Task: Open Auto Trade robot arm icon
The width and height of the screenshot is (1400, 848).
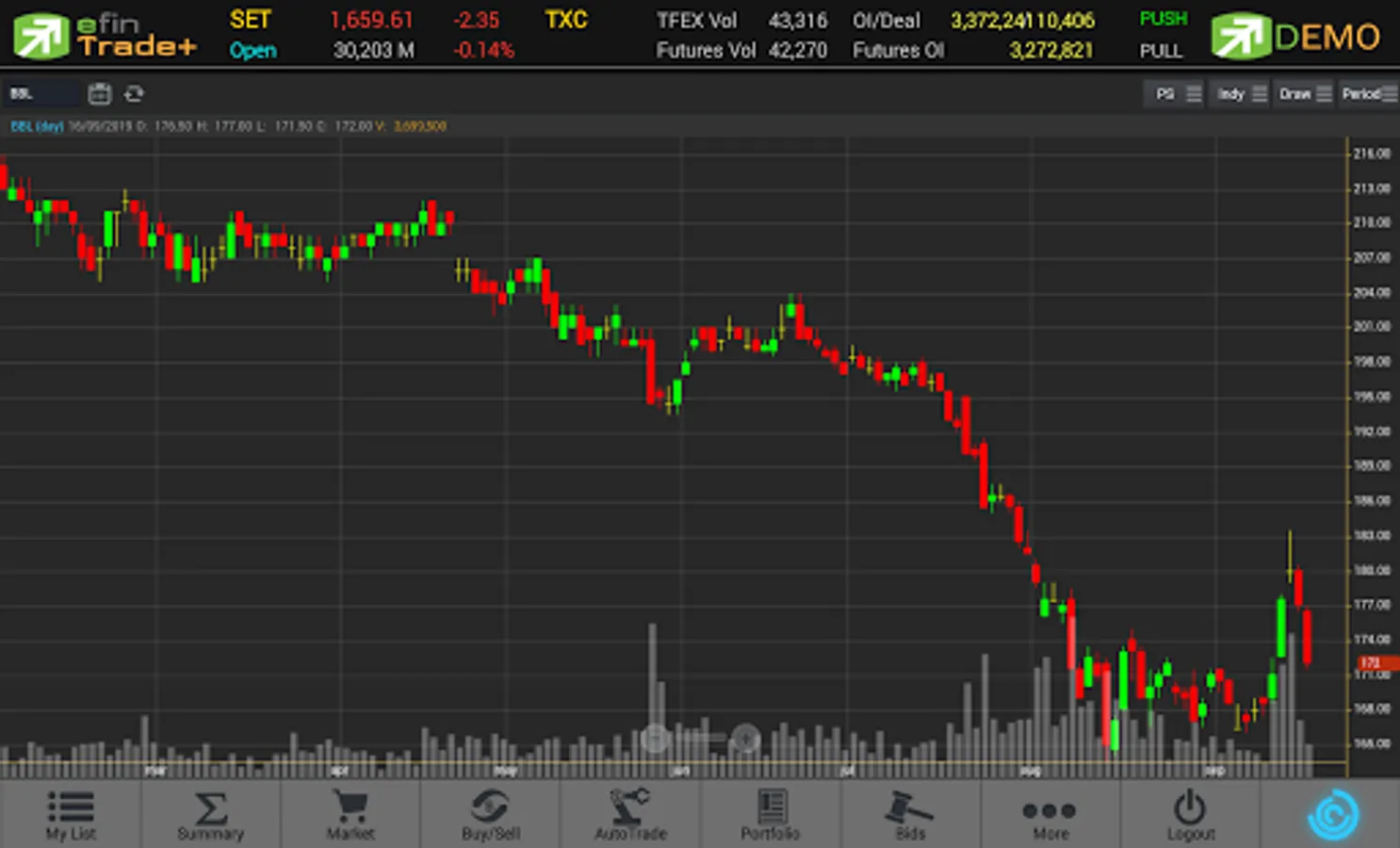Action: coord(630,813)
